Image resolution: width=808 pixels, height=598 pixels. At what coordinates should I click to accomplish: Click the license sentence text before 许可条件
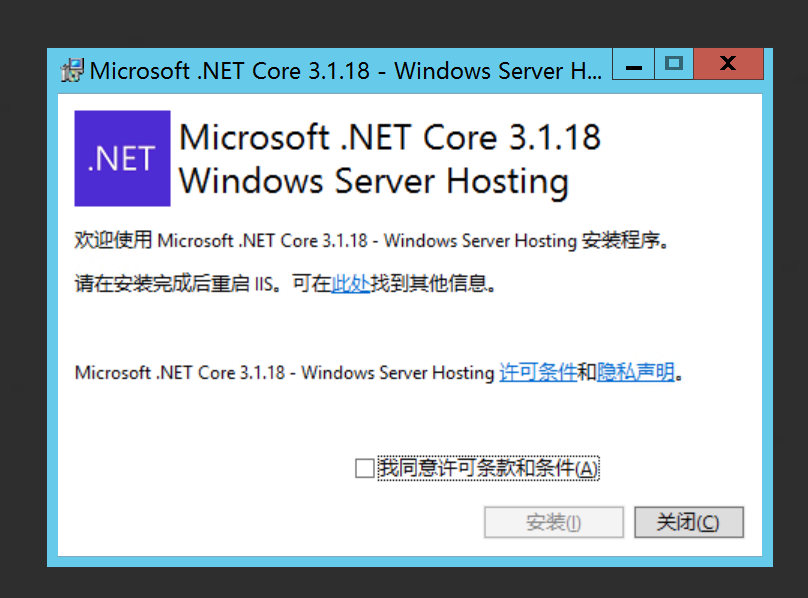284,372
